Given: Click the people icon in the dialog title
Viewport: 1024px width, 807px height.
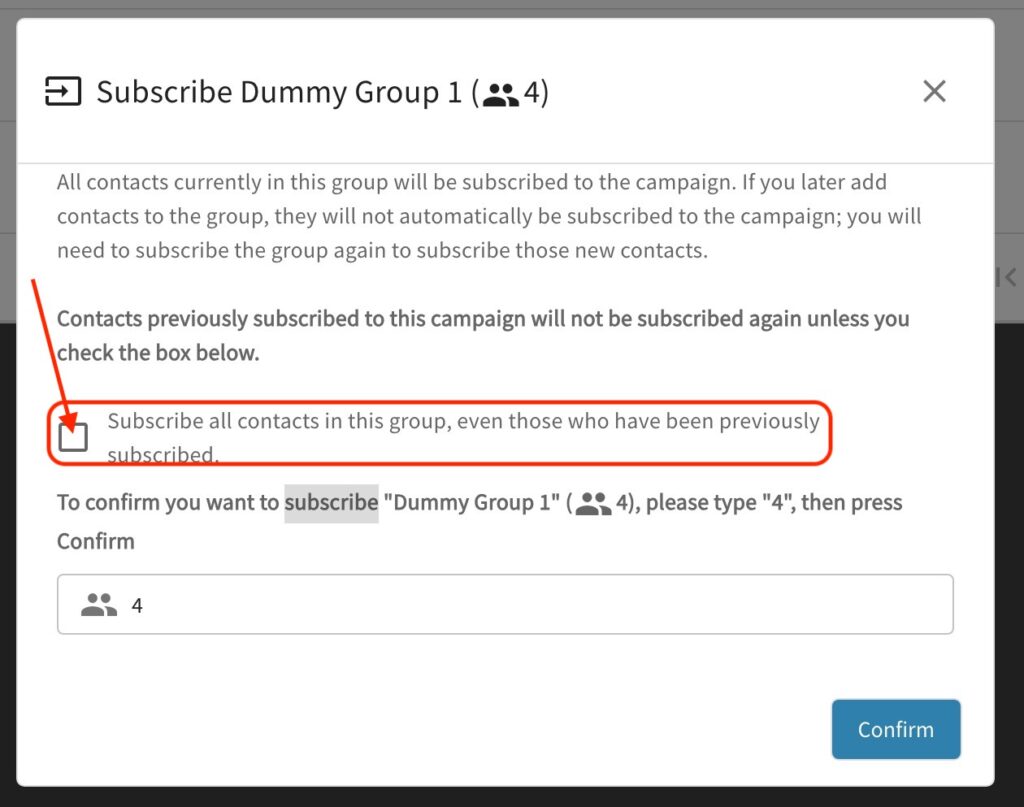Looking at the screenshot, I should (x=500, y=94).
